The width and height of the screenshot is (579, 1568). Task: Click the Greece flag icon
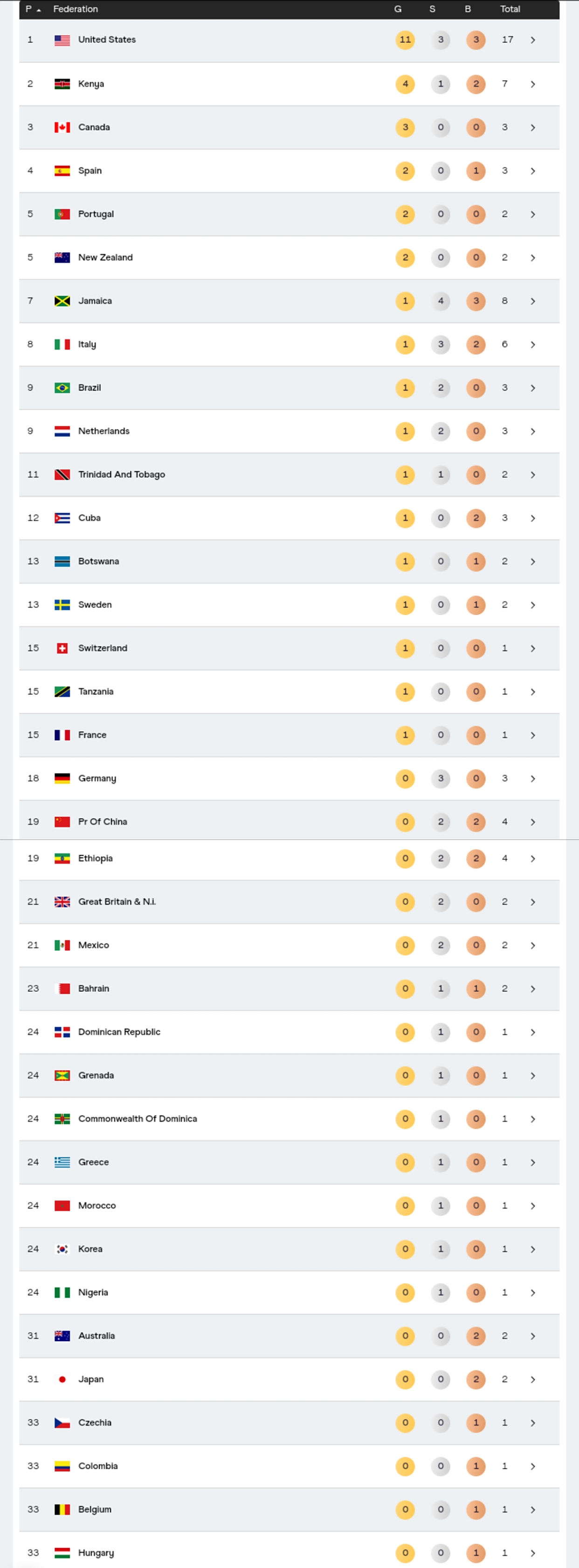[x=62, y=1162]
